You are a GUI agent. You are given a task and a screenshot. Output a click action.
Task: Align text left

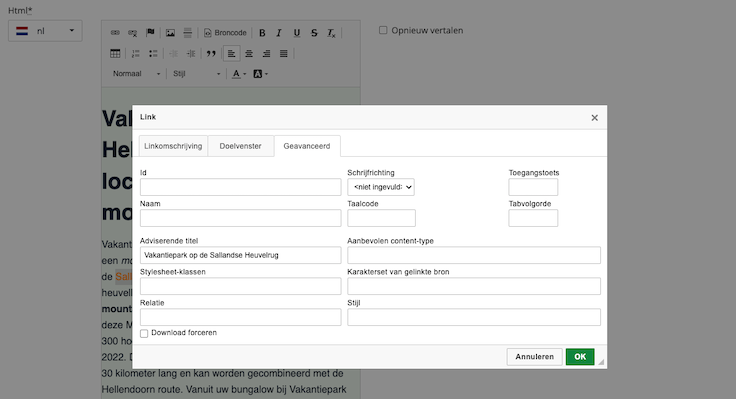tap(231, 54)
